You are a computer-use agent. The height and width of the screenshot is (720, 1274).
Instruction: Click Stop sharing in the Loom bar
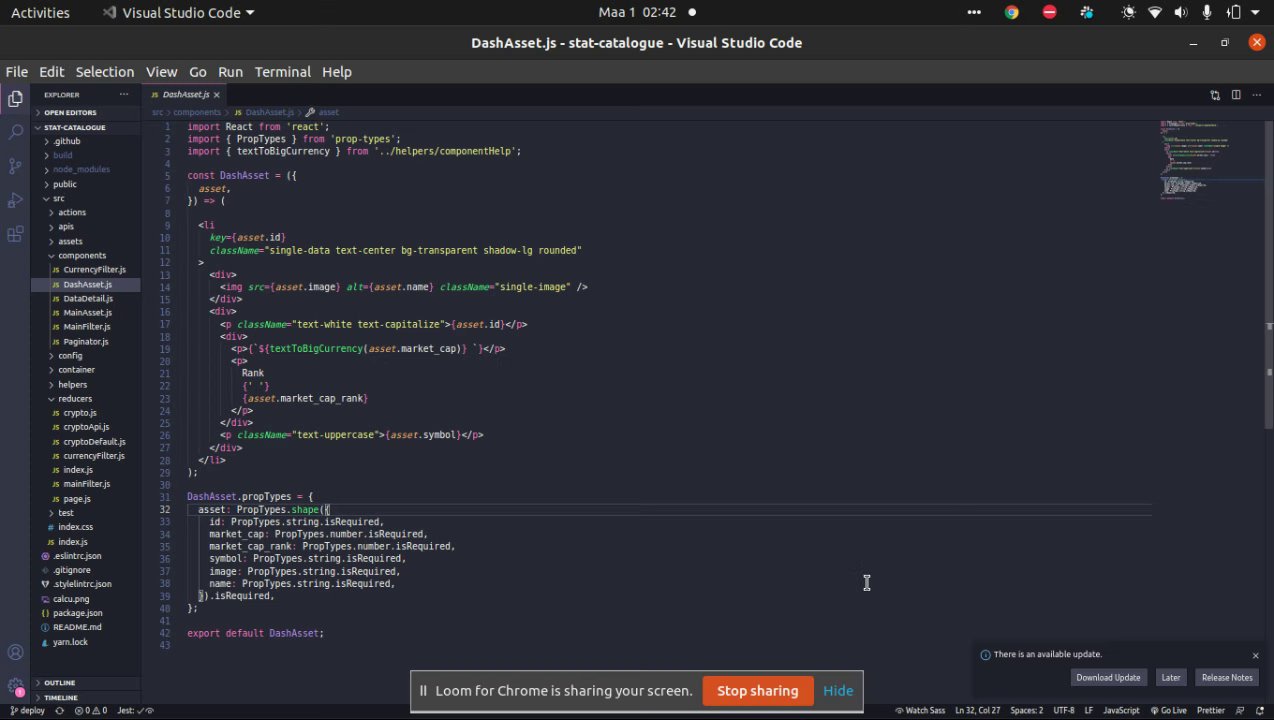pos(757,691)
